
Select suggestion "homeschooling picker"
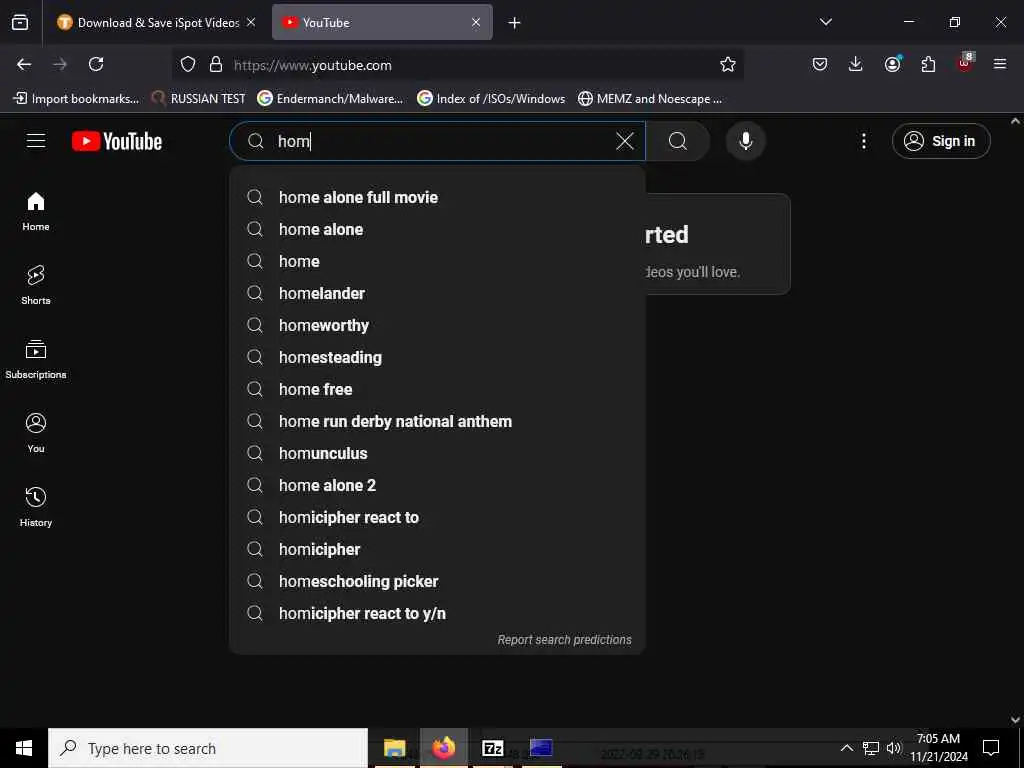tap(437, 581)
